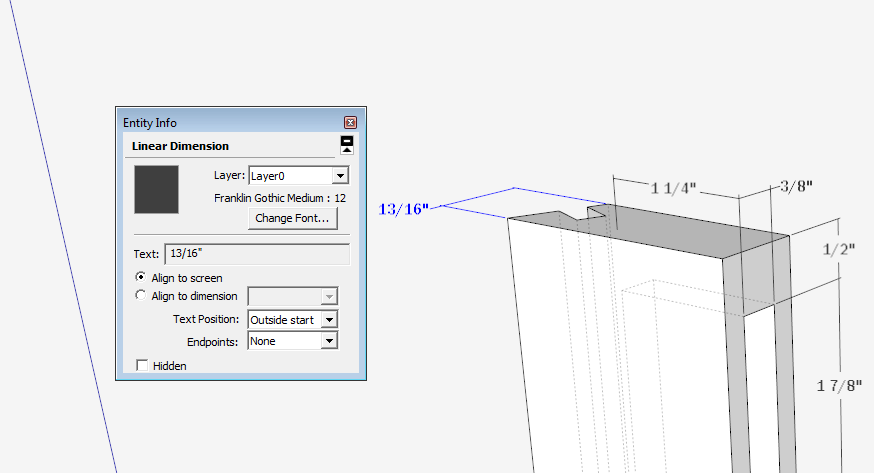Screen dimensions: 874x473
Task: Close the Entity Info panel
Action: [350, 123]
